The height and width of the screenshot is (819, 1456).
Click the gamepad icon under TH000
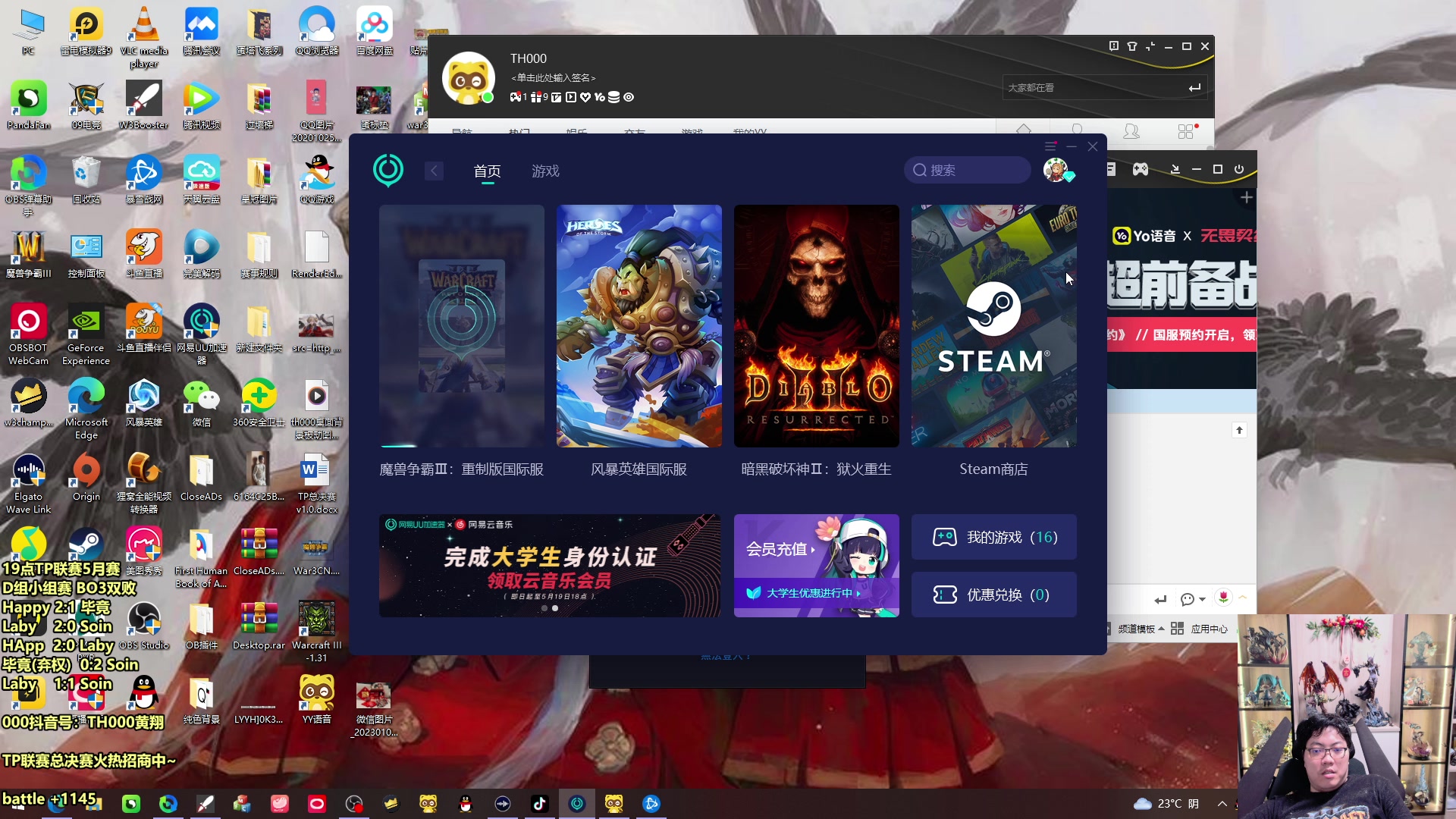(x=516, y=97)
